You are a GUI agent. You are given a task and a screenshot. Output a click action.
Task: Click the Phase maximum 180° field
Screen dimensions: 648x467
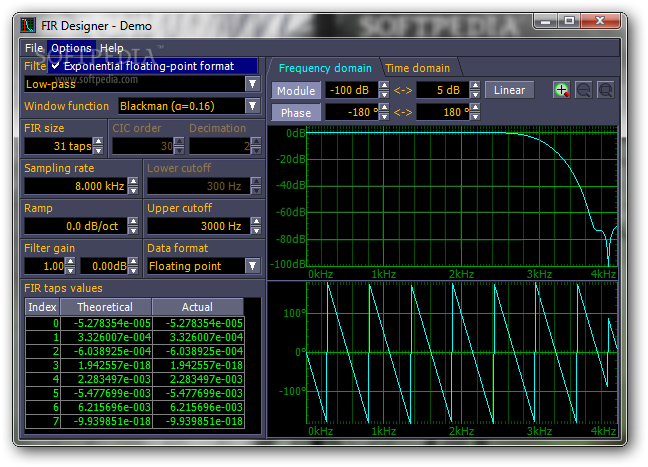click(443, 112)
